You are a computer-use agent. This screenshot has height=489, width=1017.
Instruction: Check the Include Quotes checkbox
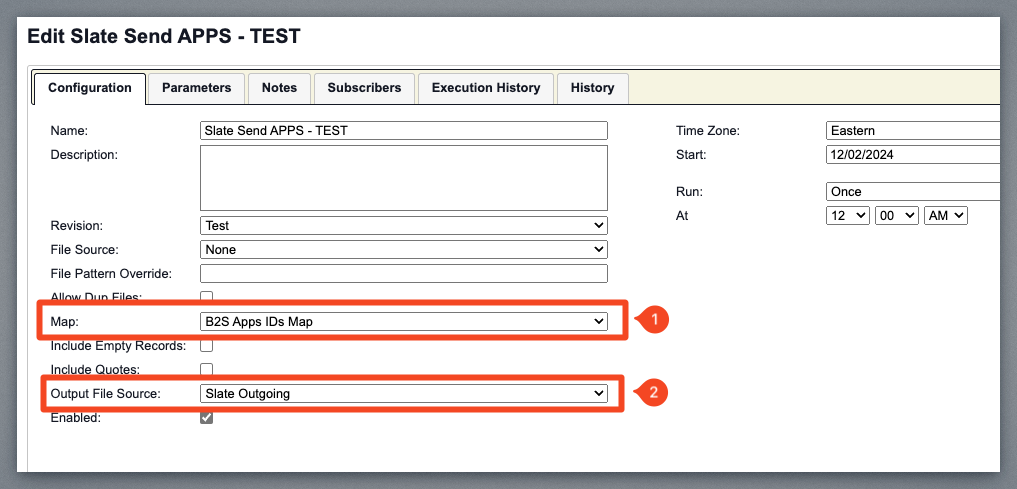coord(207,370)
